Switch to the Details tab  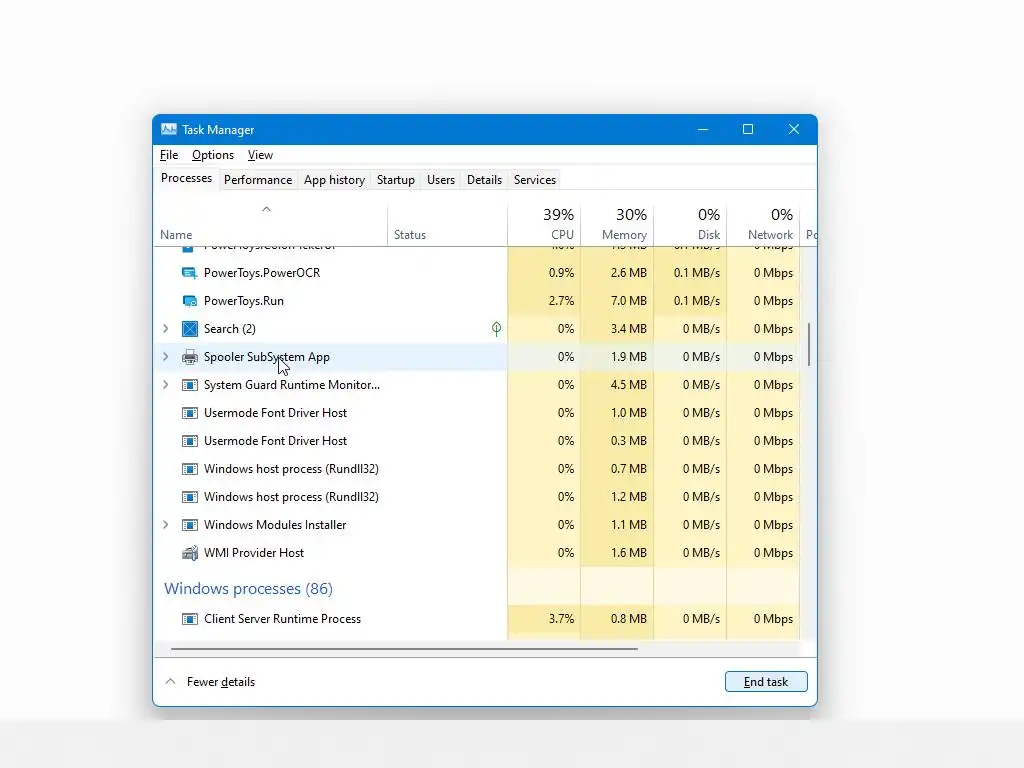pyautogui.click(x=484, y=180)
